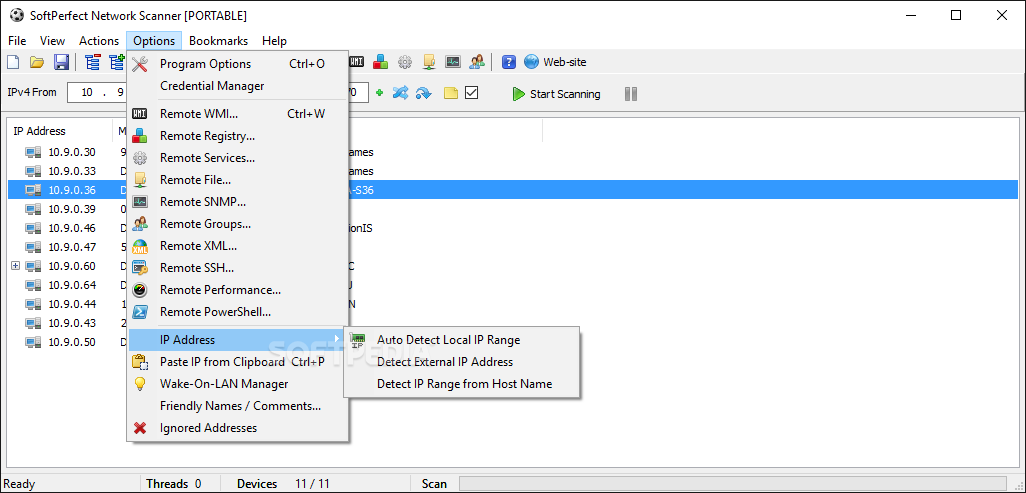The height and width of the screenshot is (493, 1026).
Task: Choose Remote Groups... from the menu
Action: 237,224
